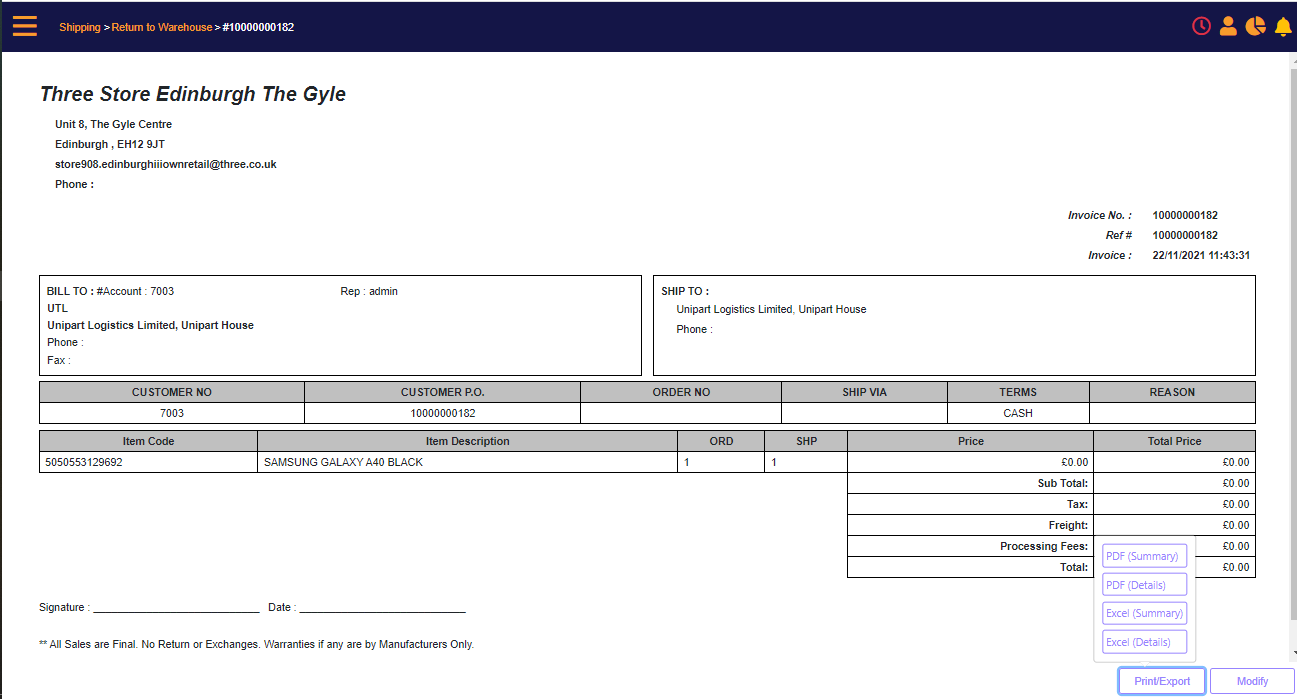This screenshot has height=699, width=1297.
Task: Select bold Unipart Logistics name in Bill To
Action: [150, 325]
